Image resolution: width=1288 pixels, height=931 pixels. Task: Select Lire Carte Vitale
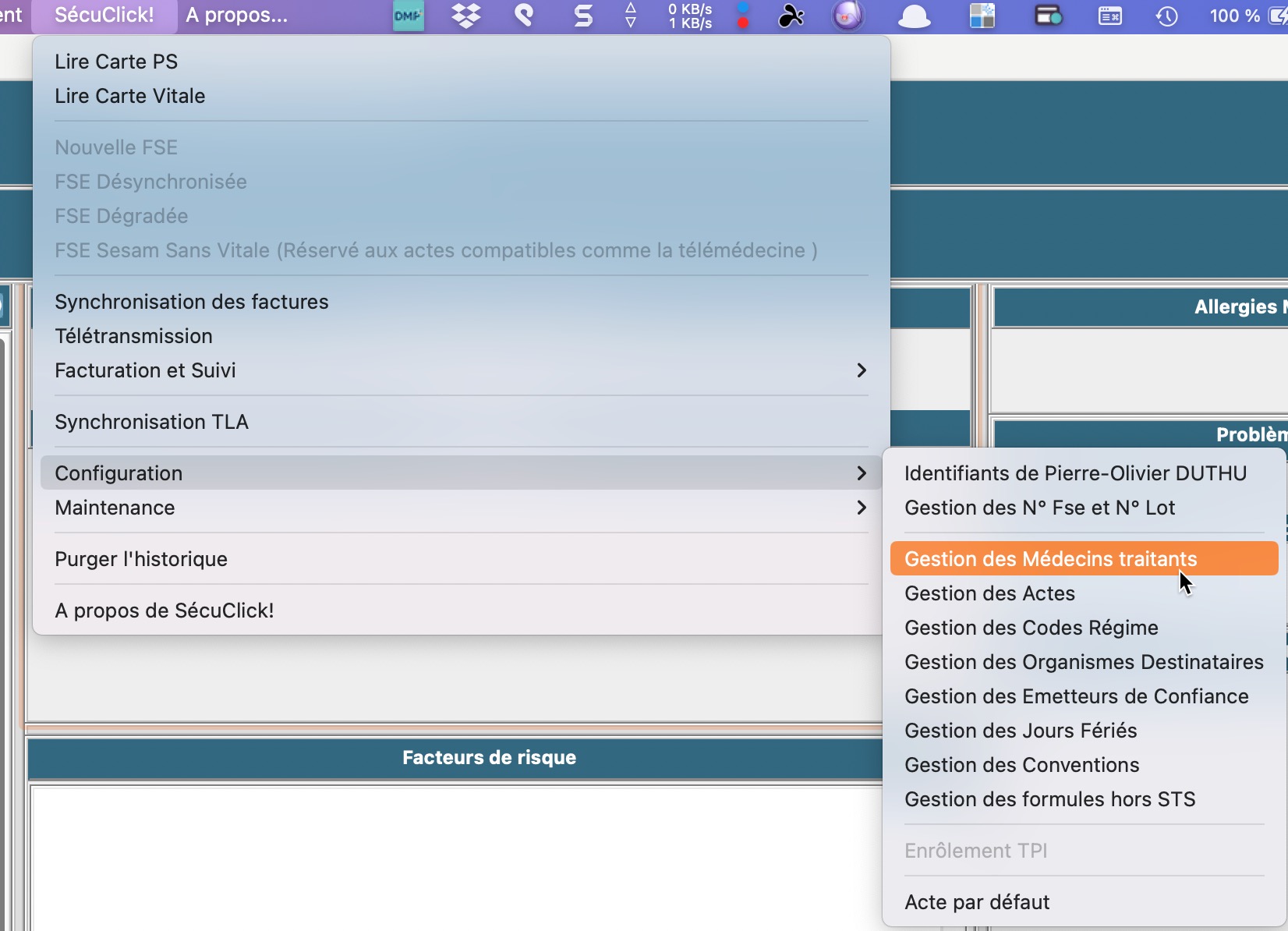(462, 96)
